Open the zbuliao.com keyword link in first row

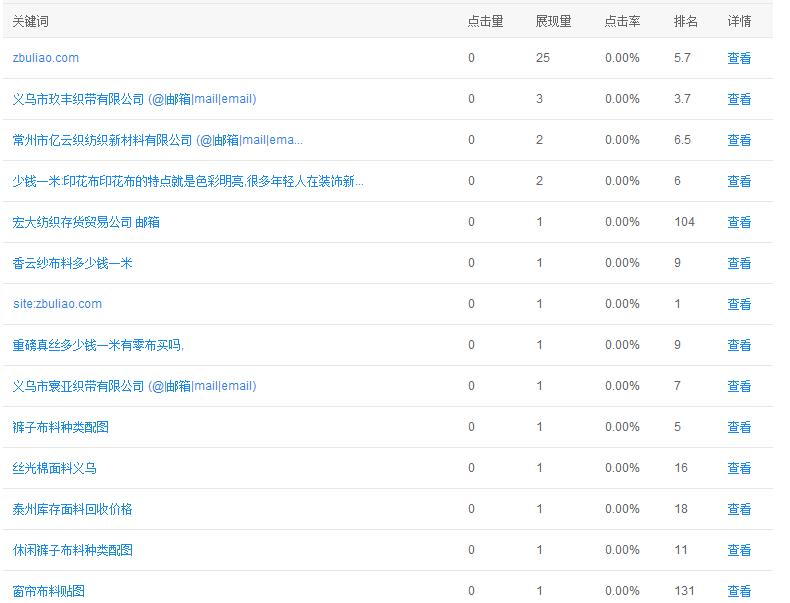coord(46,58)
